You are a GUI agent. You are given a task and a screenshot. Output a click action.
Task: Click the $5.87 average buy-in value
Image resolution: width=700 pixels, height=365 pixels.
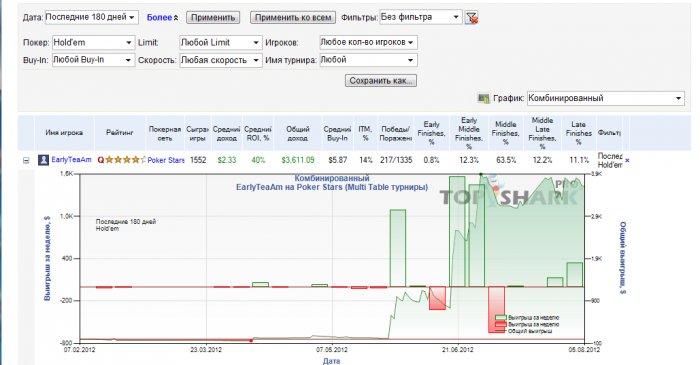point(338,160)
